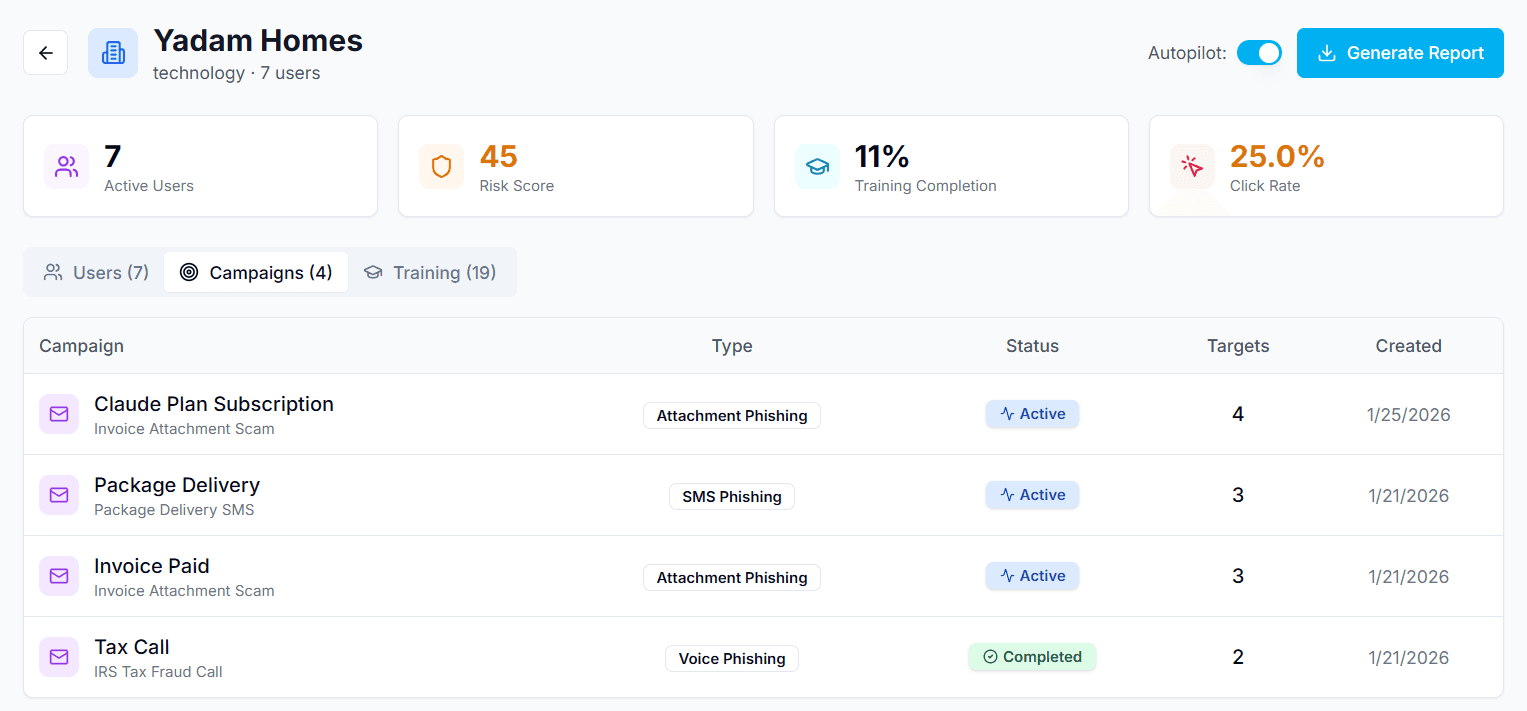Click the Active status badge on Package Delivery

pyautogui.click(x=1032, y=494)
